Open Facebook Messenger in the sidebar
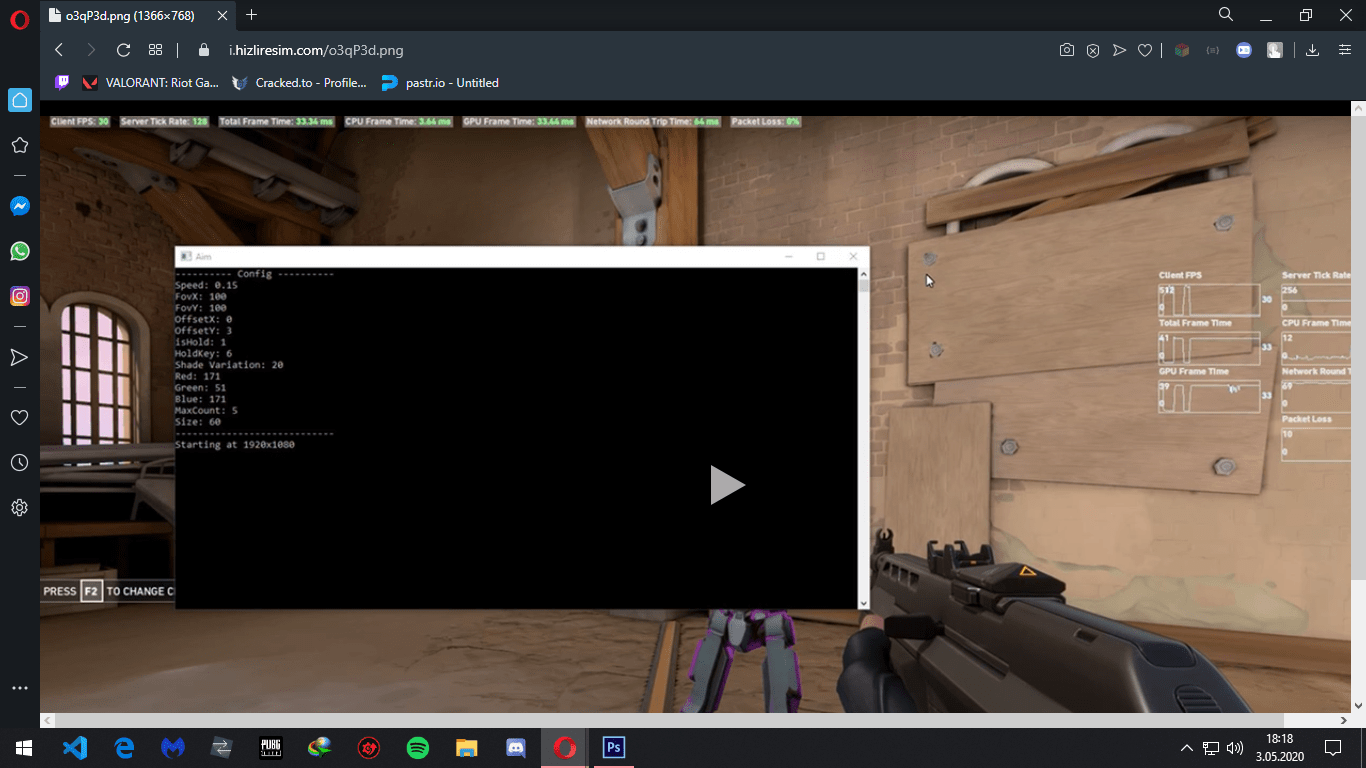 (19, 206)
